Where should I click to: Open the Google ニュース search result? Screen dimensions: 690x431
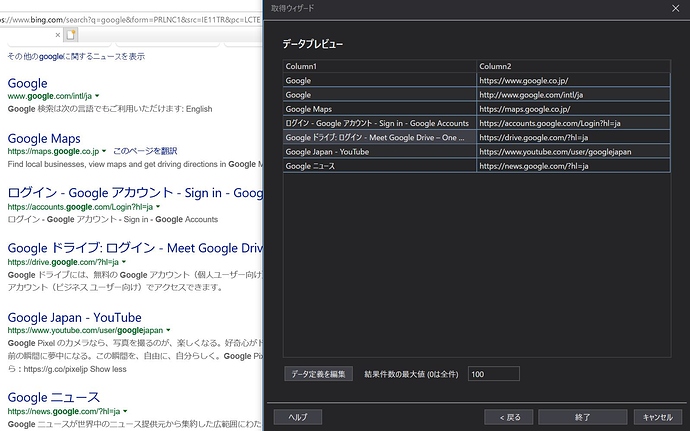54,397
